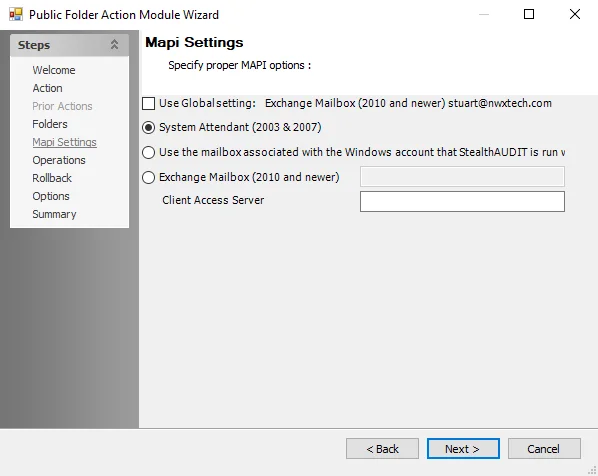The image size is (598, 476).
Task: Go to the Welcome step
Action: [x=54, y=70]
